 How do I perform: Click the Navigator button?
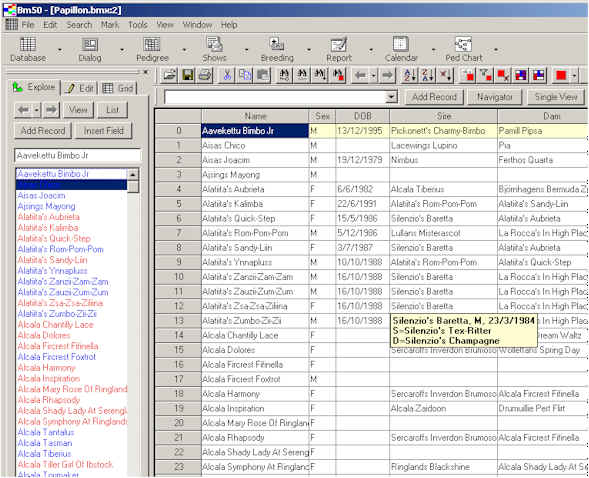pos(495,97)
